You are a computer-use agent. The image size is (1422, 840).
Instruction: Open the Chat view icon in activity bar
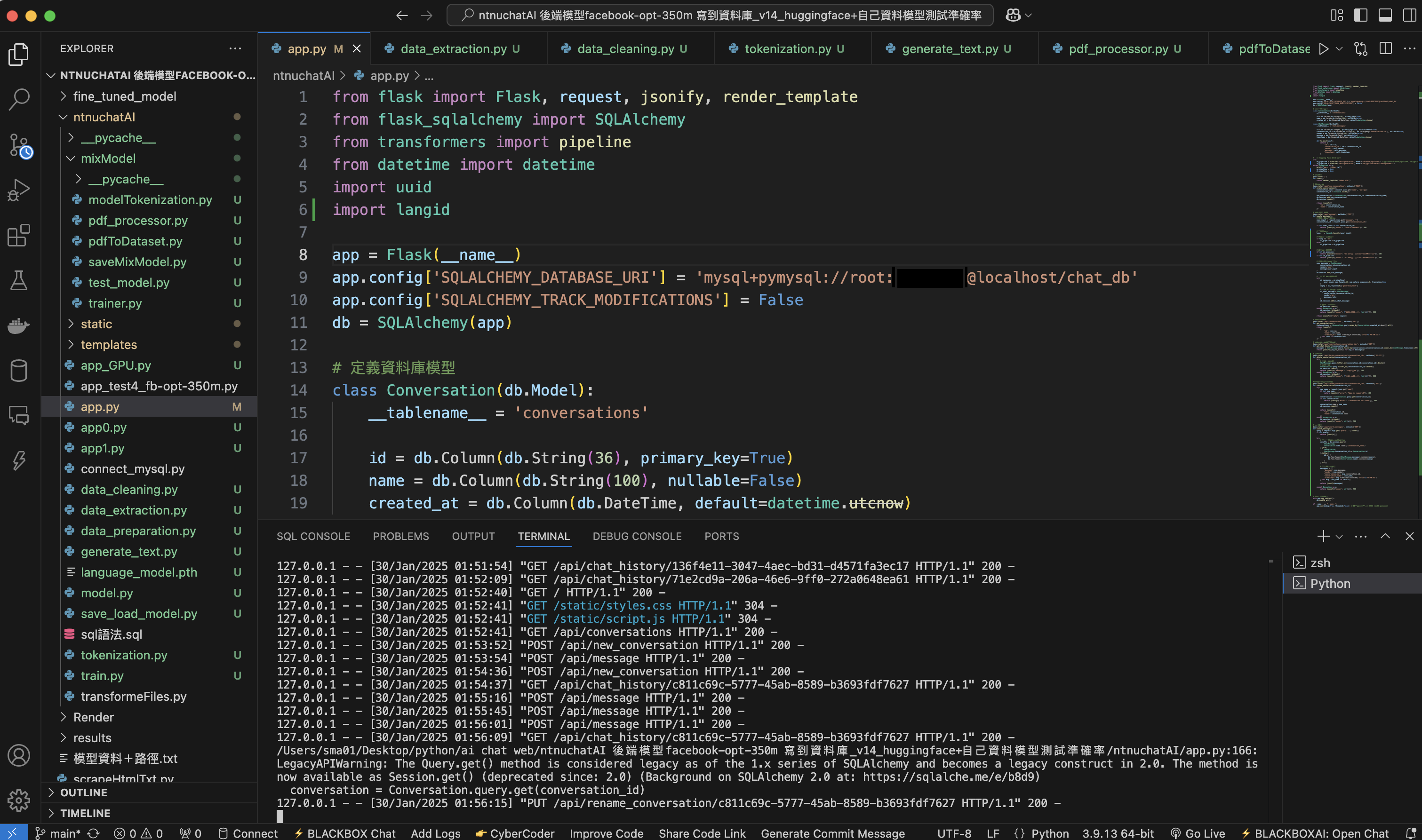point(19,416)
